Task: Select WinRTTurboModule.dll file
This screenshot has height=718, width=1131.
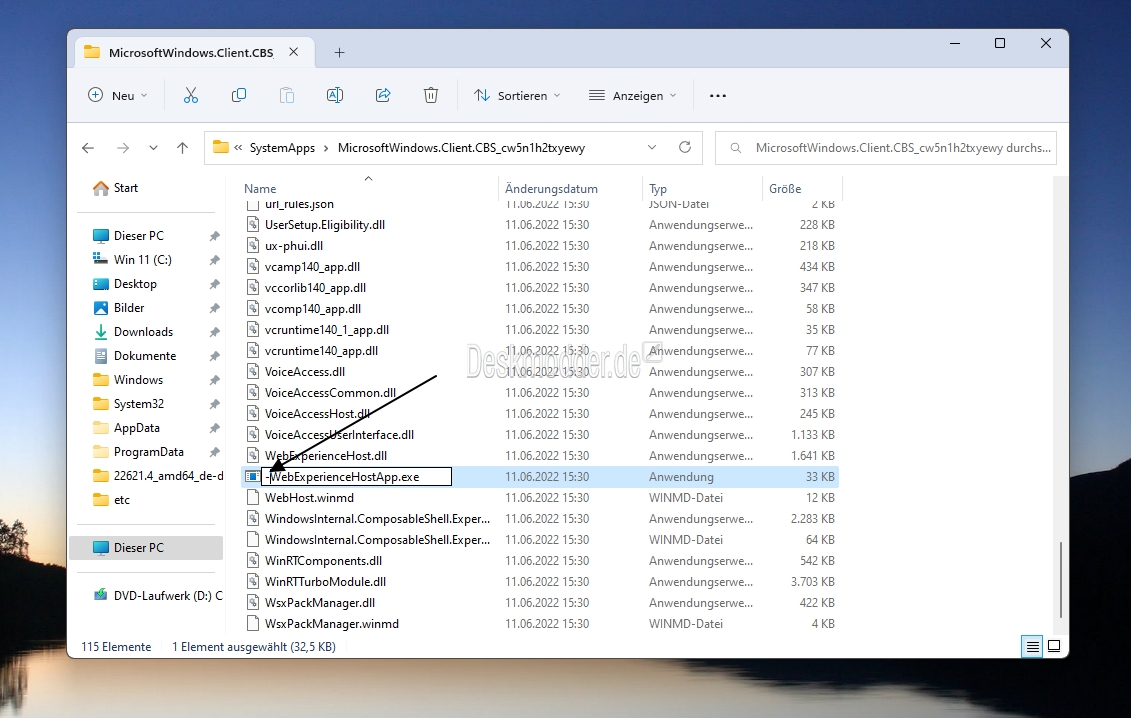Action: click(325, 582)
